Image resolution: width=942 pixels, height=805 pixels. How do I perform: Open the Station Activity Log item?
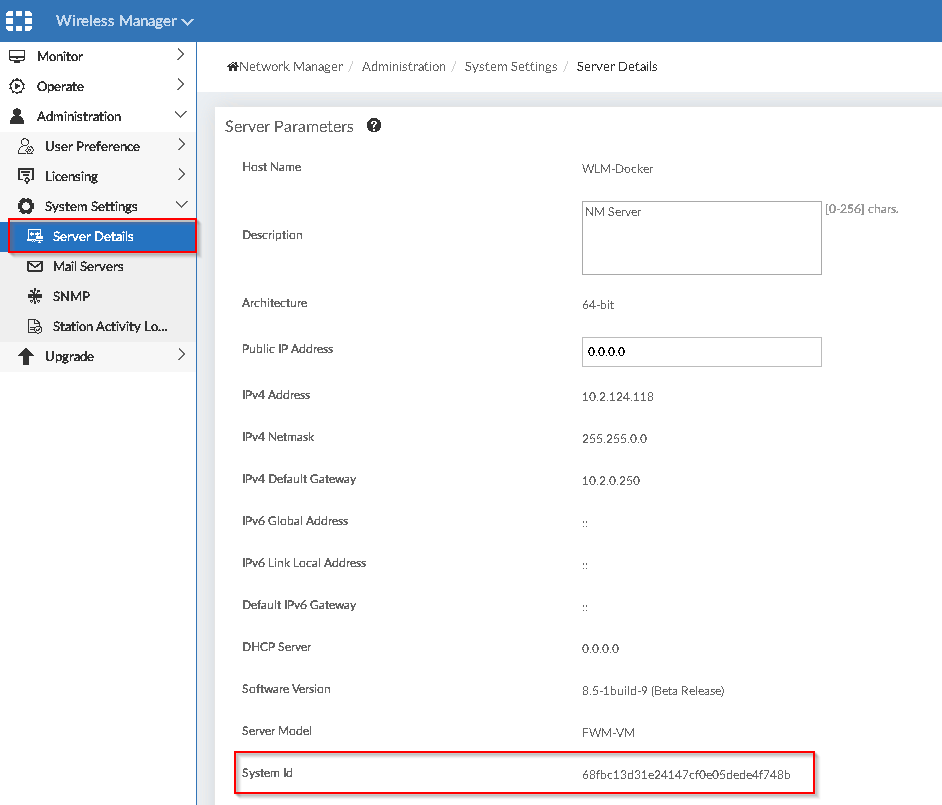pyautogui.click(x=110, y=327)
